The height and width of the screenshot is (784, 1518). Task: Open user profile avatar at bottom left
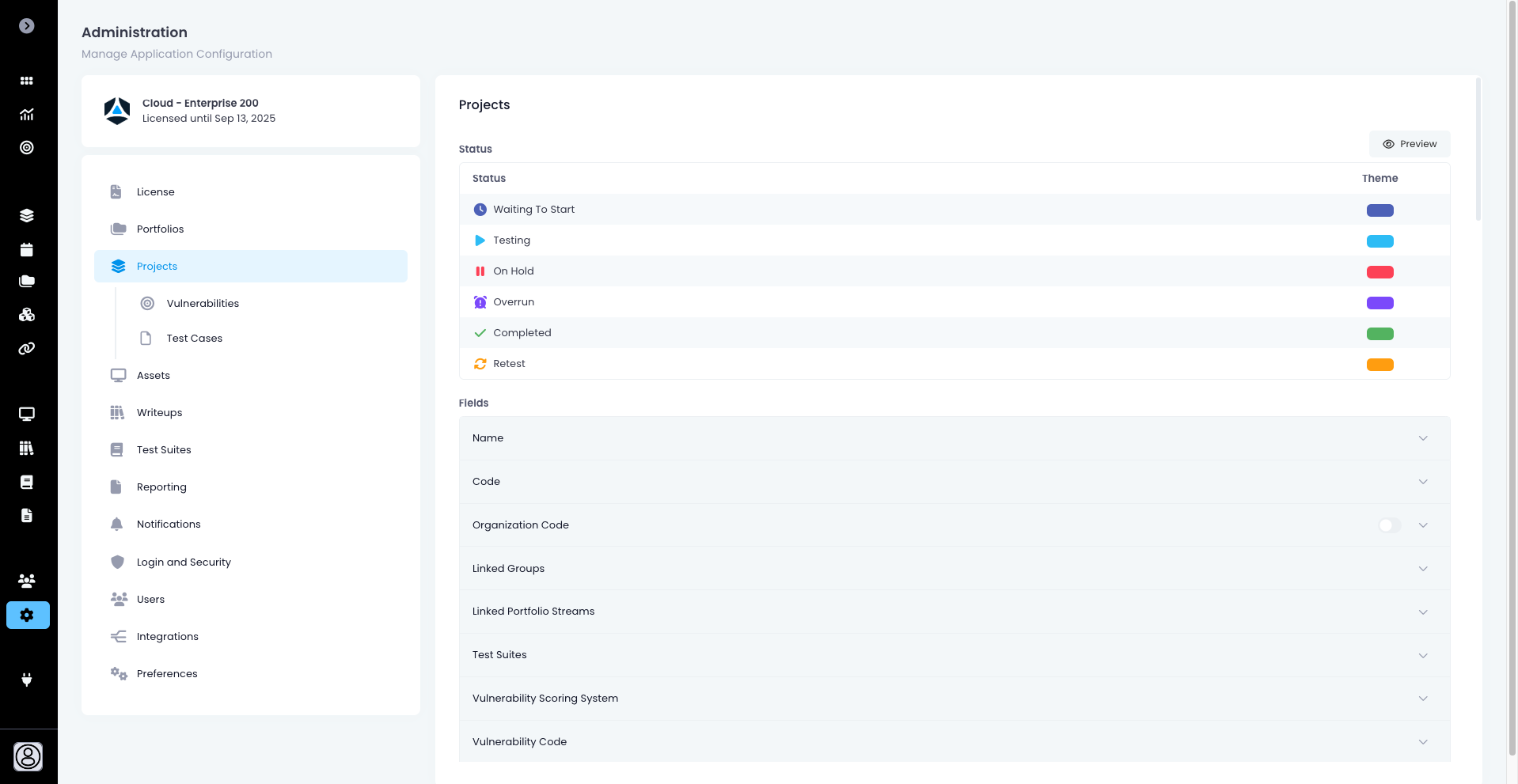(28, 756)
